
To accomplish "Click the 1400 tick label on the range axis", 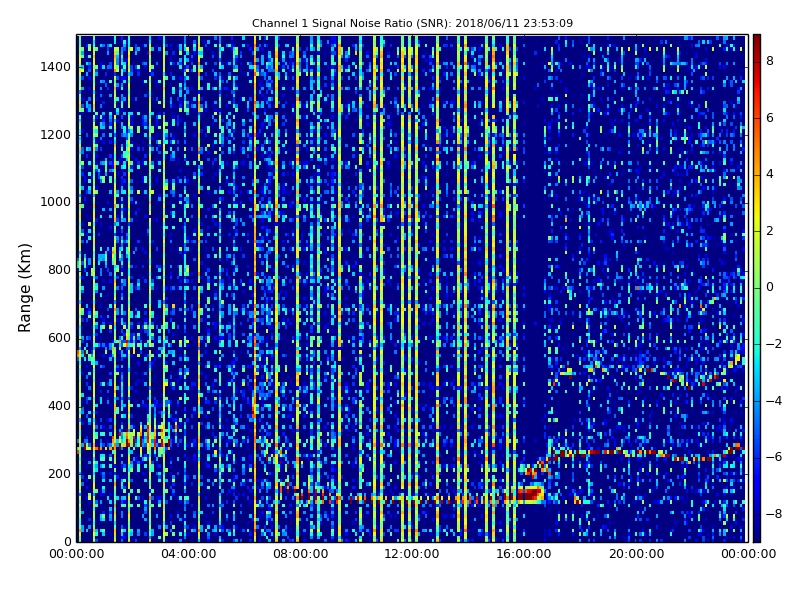I will (56, 67).
